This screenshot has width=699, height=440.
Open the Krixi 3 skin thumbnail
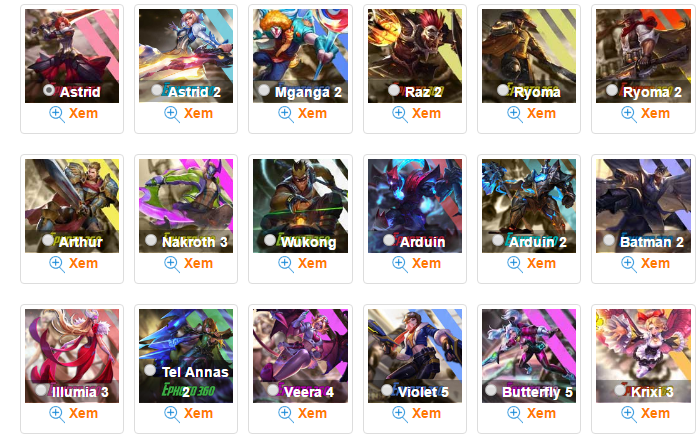coord(643,356)
